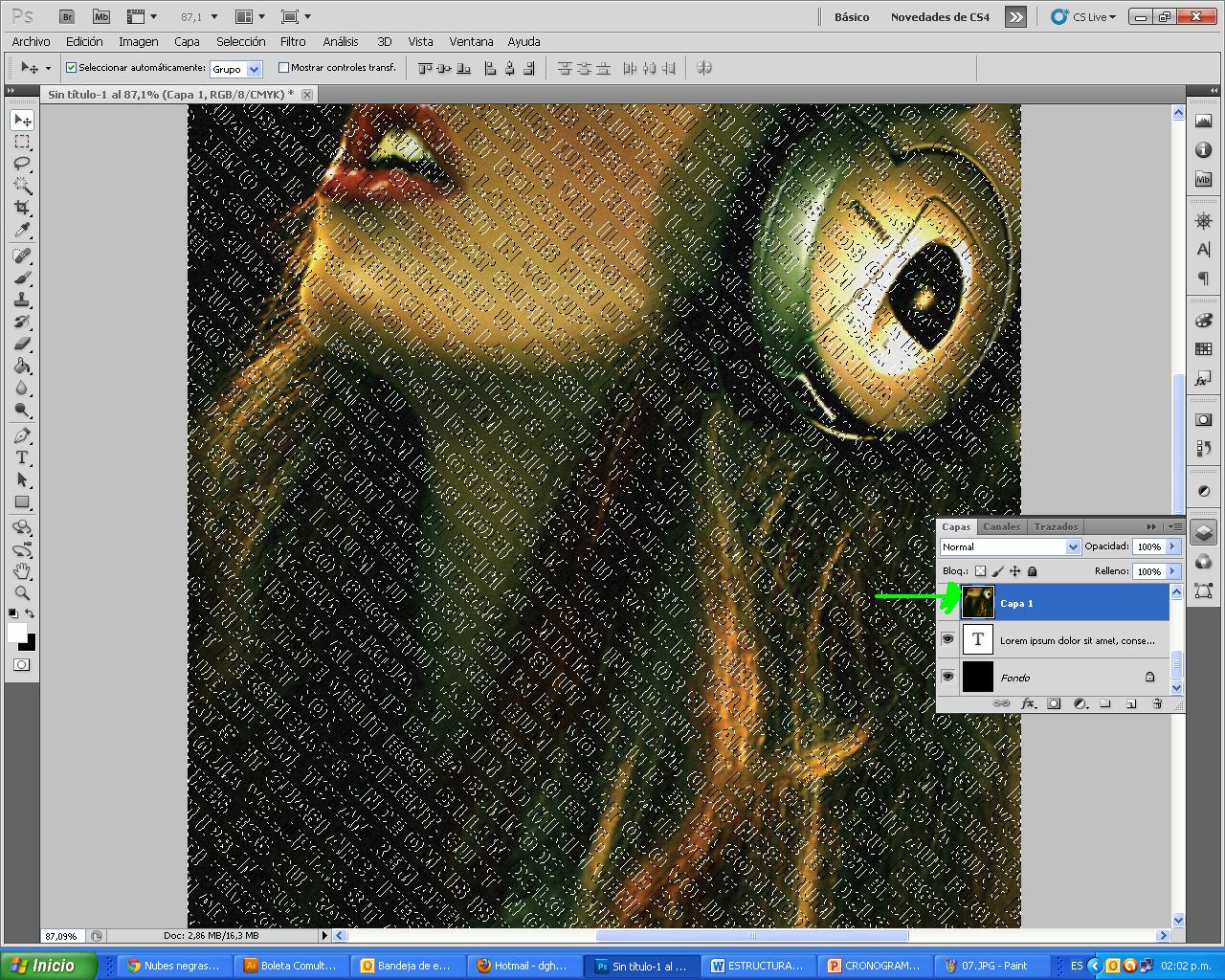Open the Opacidad slider arrow
Image resolution: width=1225 pixels, height=980 pixels.
point(1173,546)
